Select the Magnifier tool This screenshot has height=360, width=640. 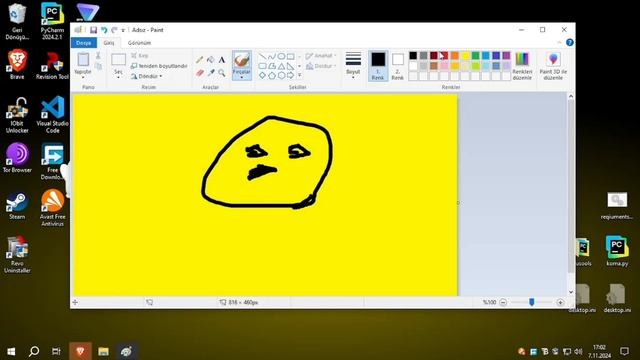(x=222, y=73)
